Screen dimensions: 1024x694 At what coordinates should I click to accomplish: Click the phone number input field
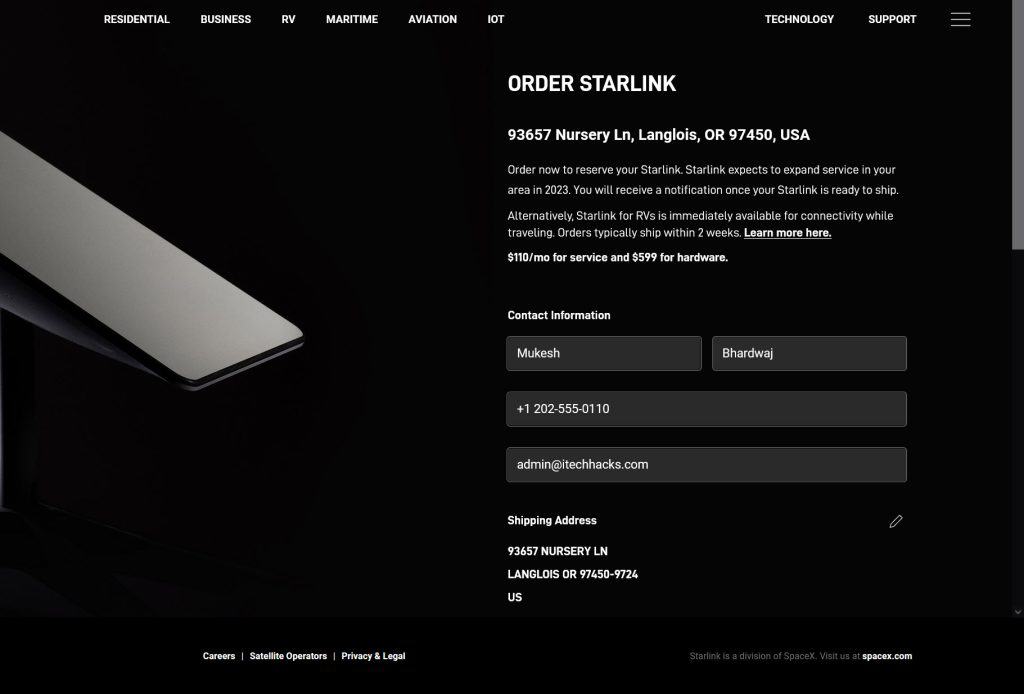tap(706, 409)
